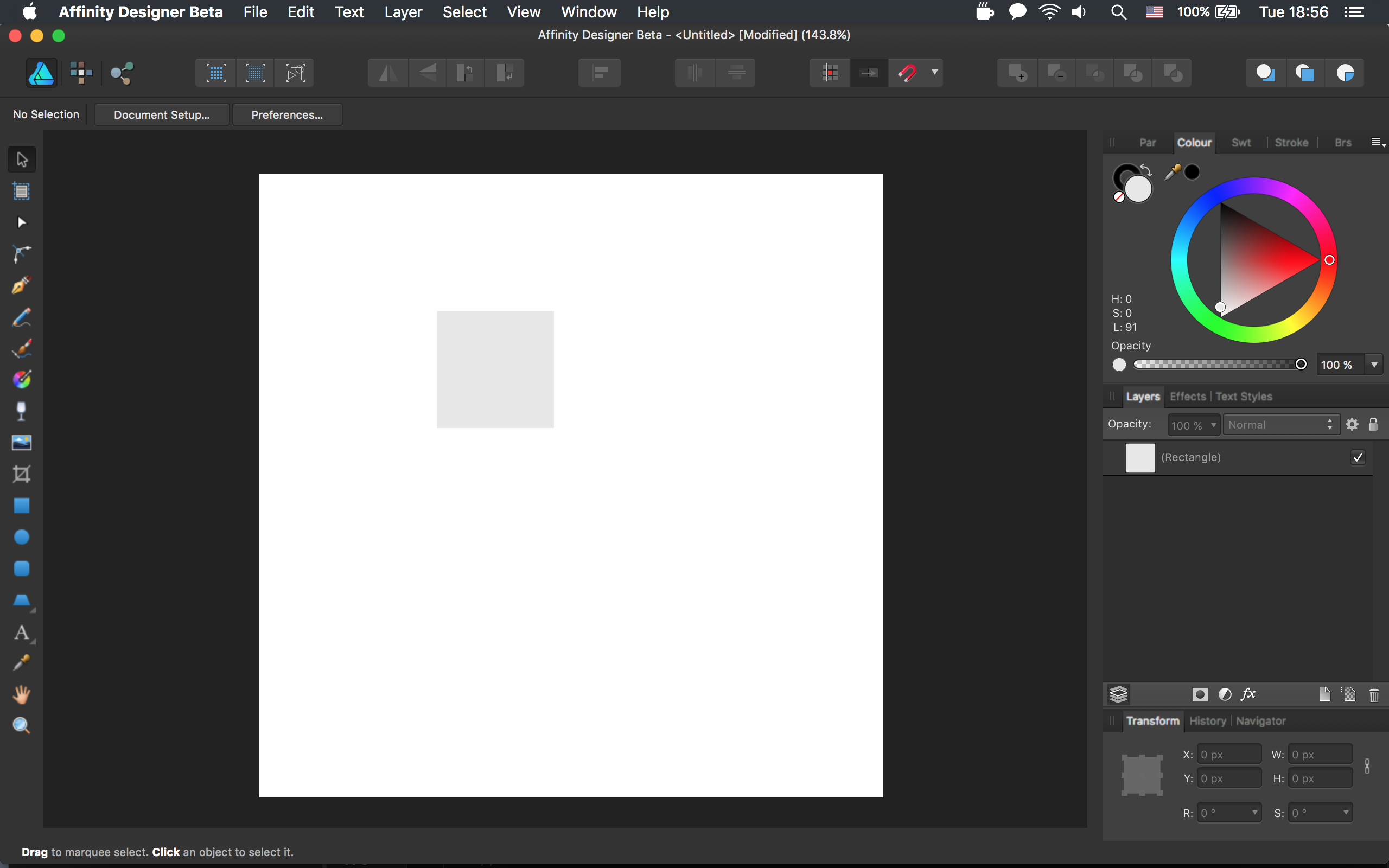This screenshot has height=868, width=1389.
Task: Click the Preferences... button
Action: 287,115
